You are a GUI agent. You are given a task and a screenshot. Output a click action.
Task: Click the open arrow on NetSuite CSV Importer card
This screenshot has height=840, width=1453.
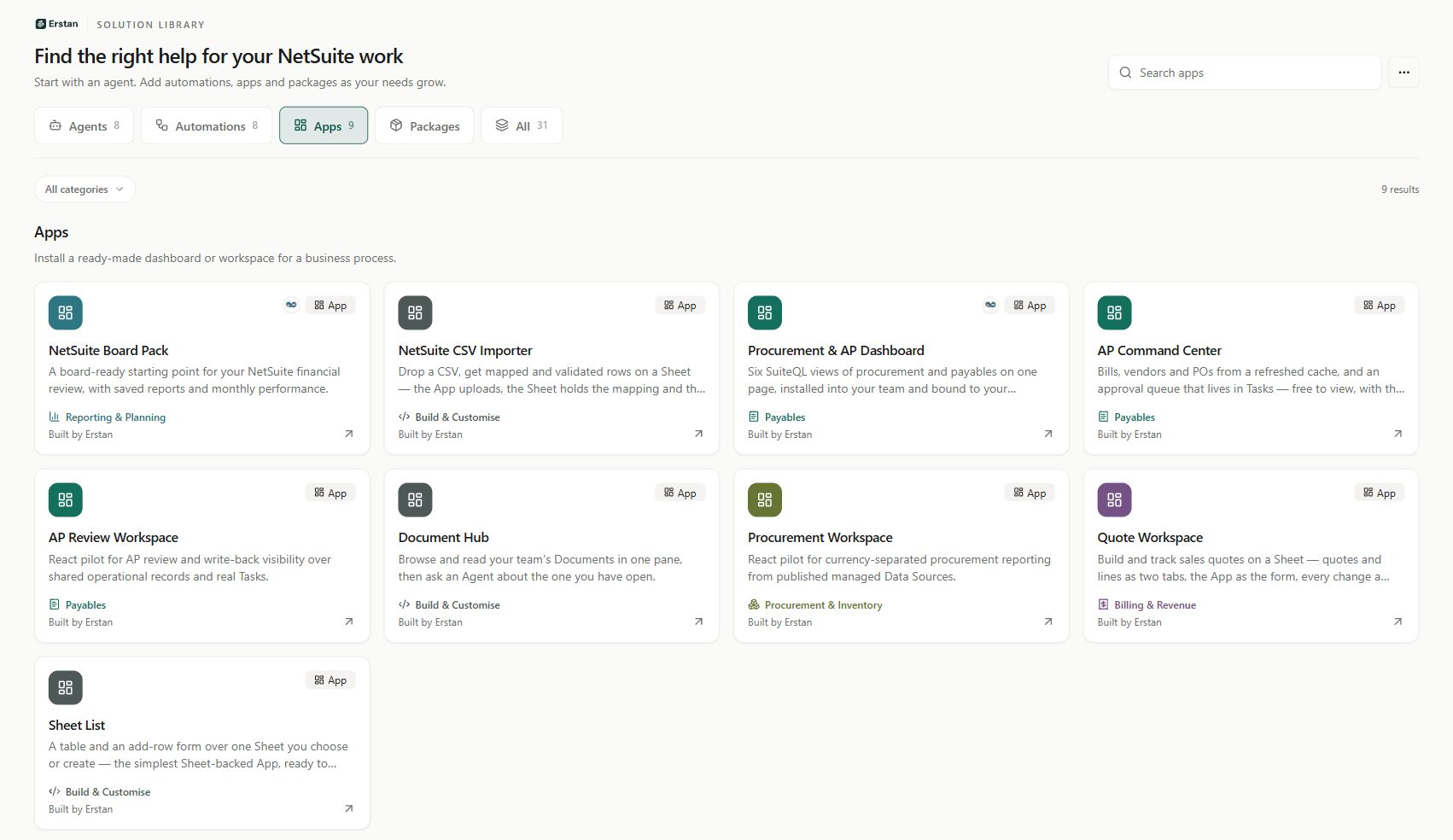coord(698,434)
